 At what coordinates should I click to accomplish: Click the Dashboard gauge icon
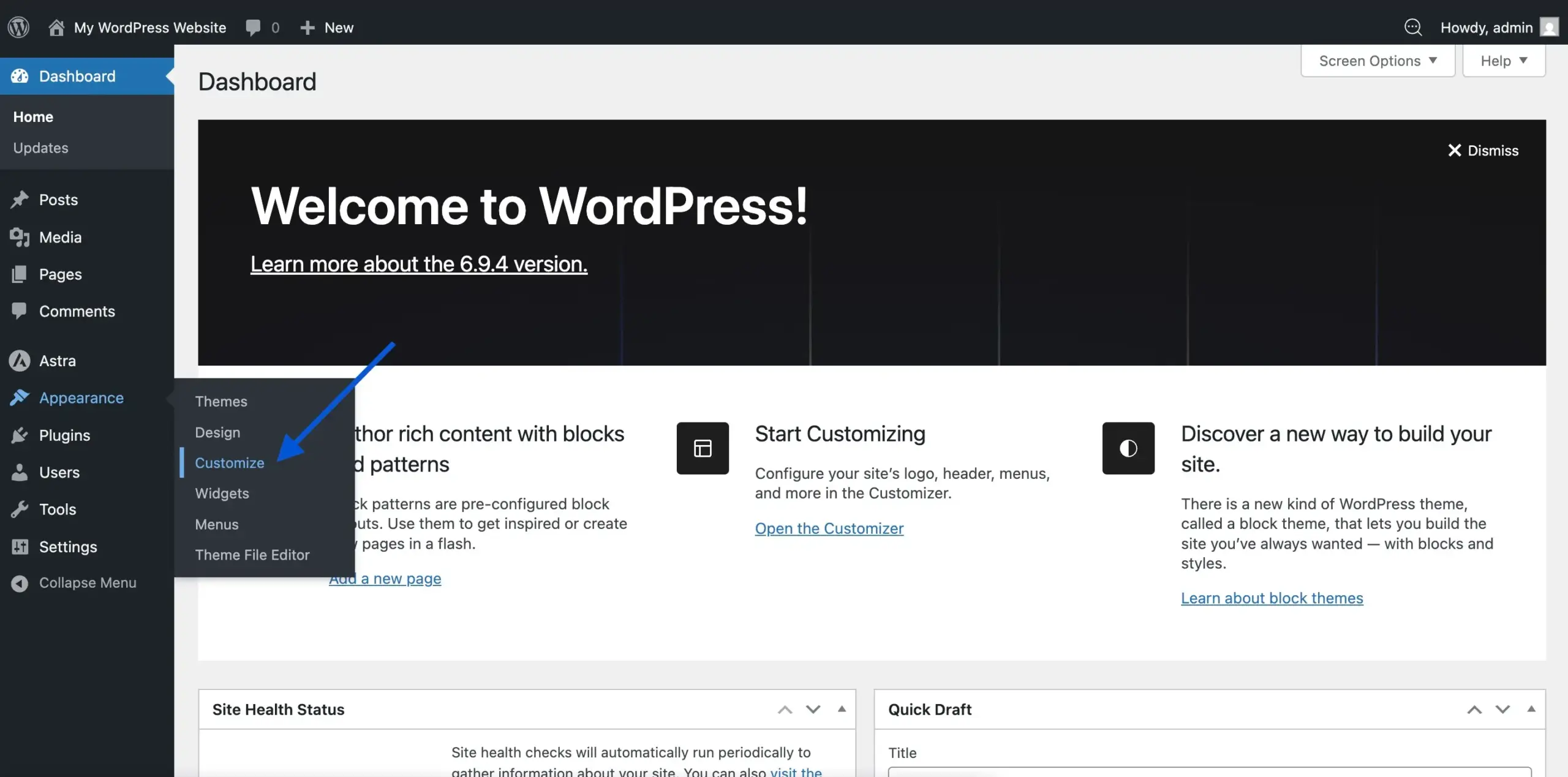(x=20, y=76)
